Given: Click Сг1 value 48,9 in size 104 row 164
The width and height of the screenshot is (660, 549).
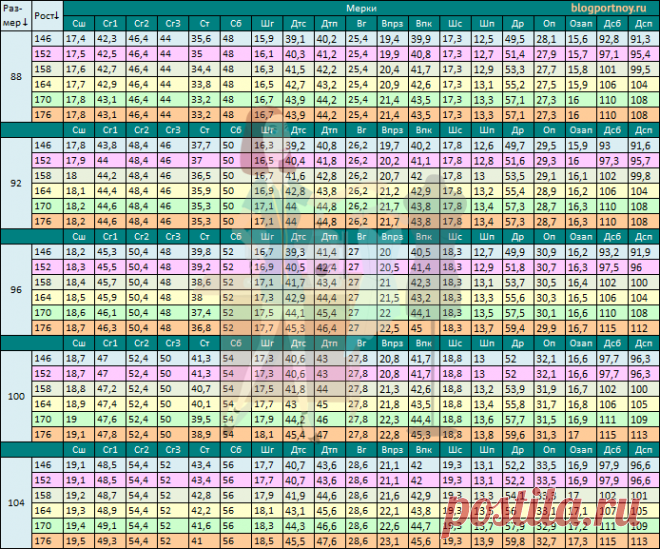Looking at the screenshot, I should (110, 510).
